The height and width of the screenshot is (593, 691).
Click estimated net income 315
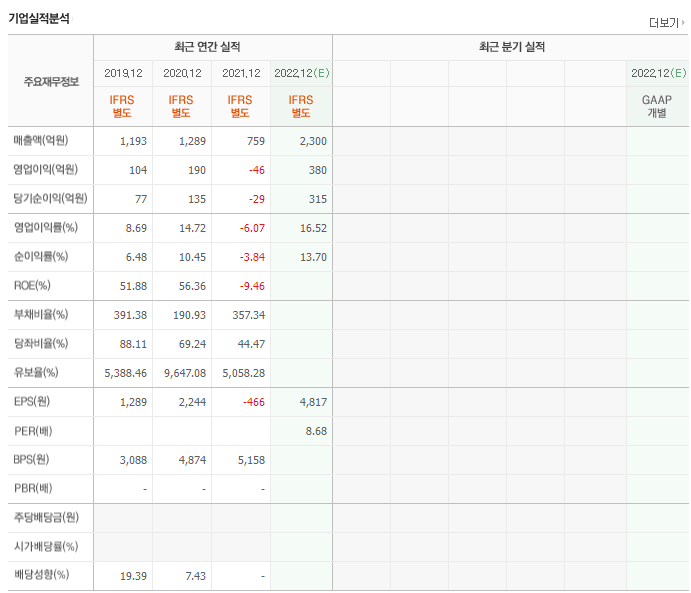(318, 199)
